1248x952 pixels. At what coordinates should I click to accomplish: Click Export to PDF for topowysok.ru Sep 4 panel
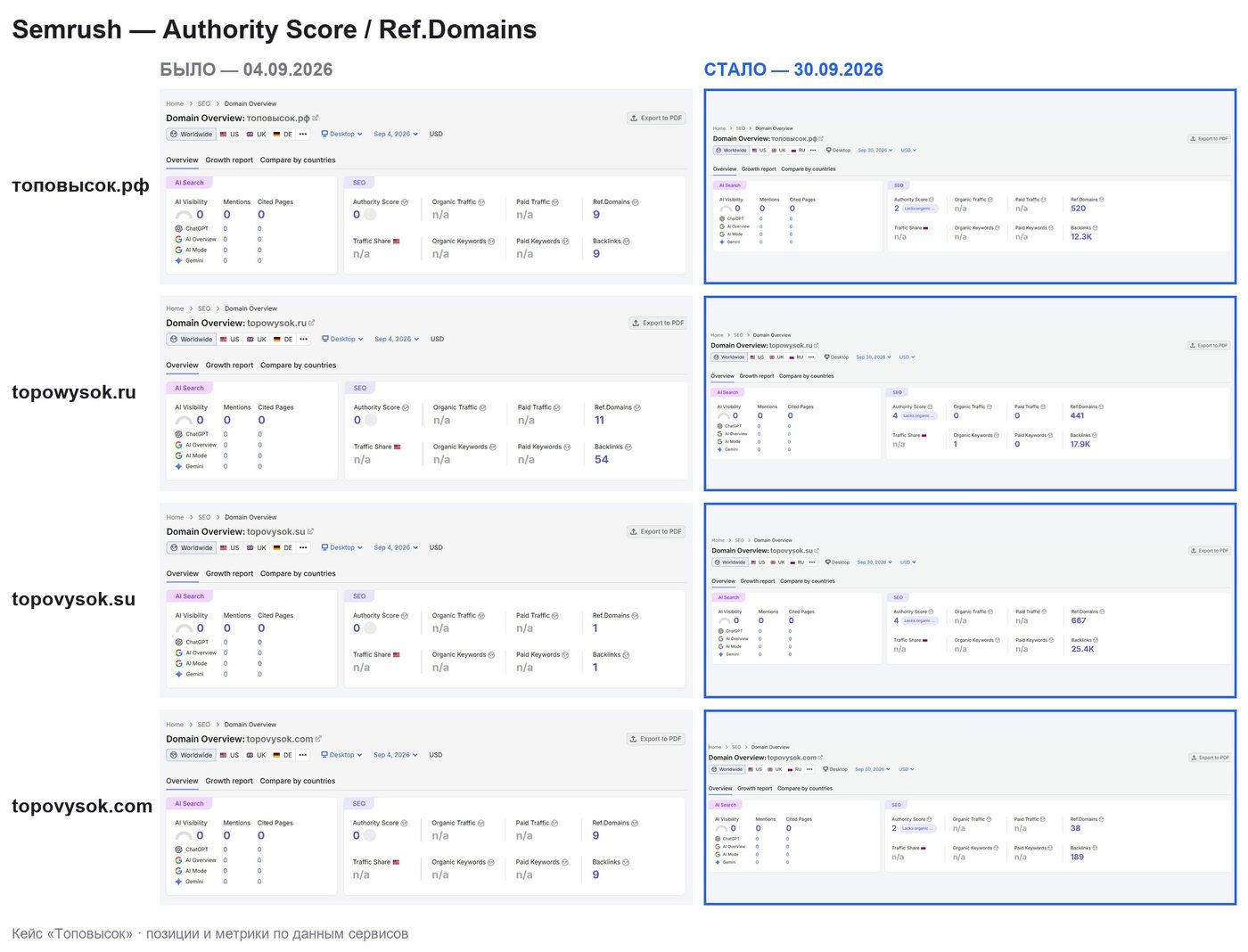658,323
